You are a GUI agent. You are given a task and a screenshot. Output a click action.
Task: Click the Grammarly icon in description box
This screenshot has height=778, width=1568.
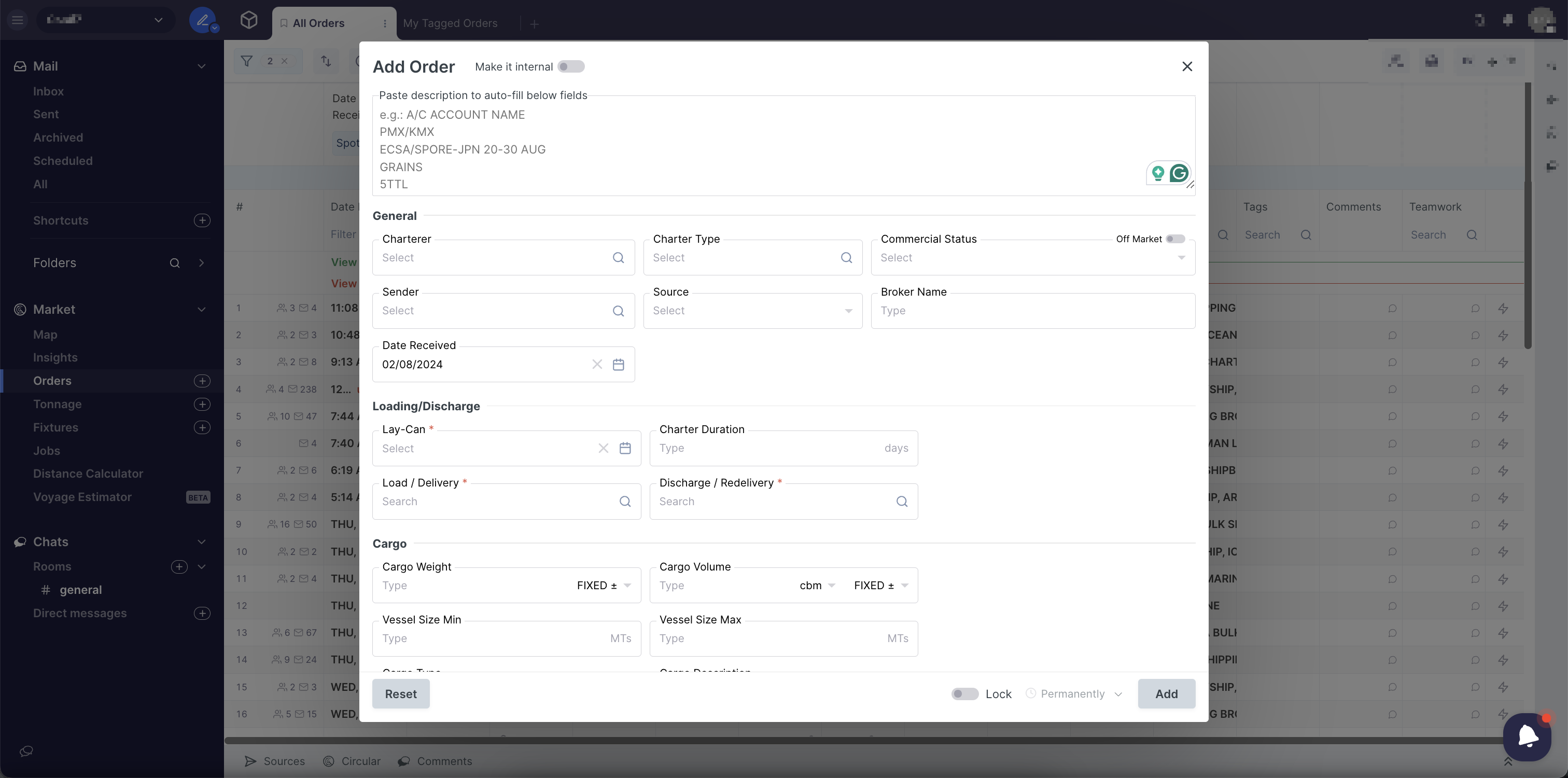(x=1179, y=174)
